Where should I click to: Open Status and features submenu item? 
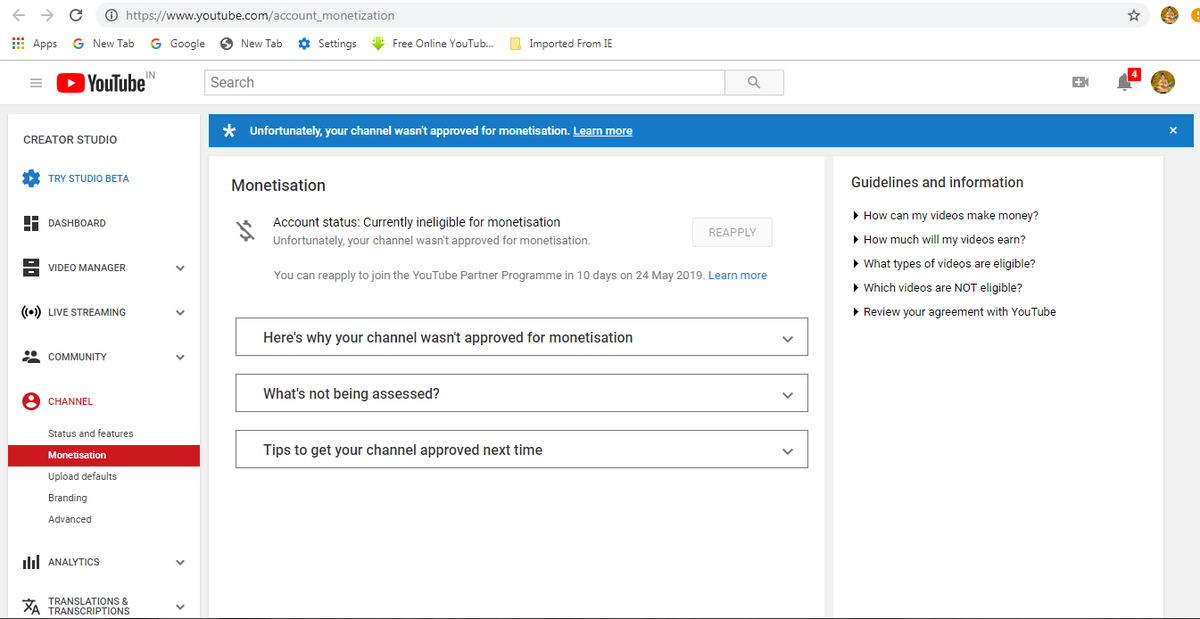tap(90, 434)
